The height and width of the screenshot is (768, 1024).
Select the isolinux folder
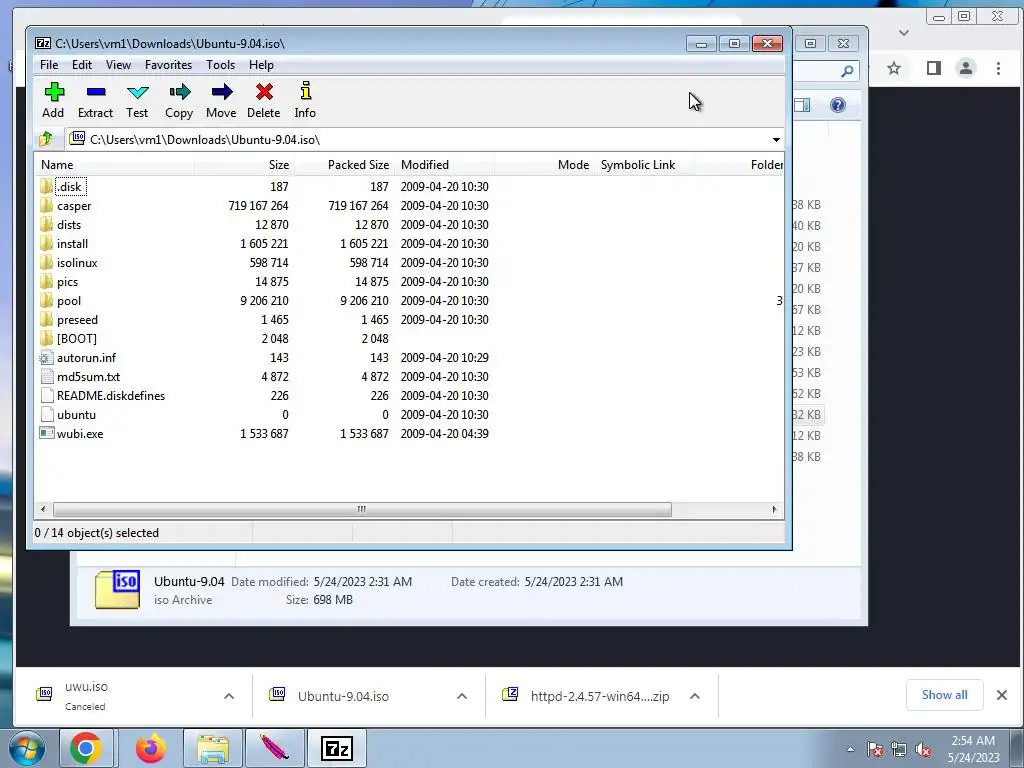pos(76,263)
